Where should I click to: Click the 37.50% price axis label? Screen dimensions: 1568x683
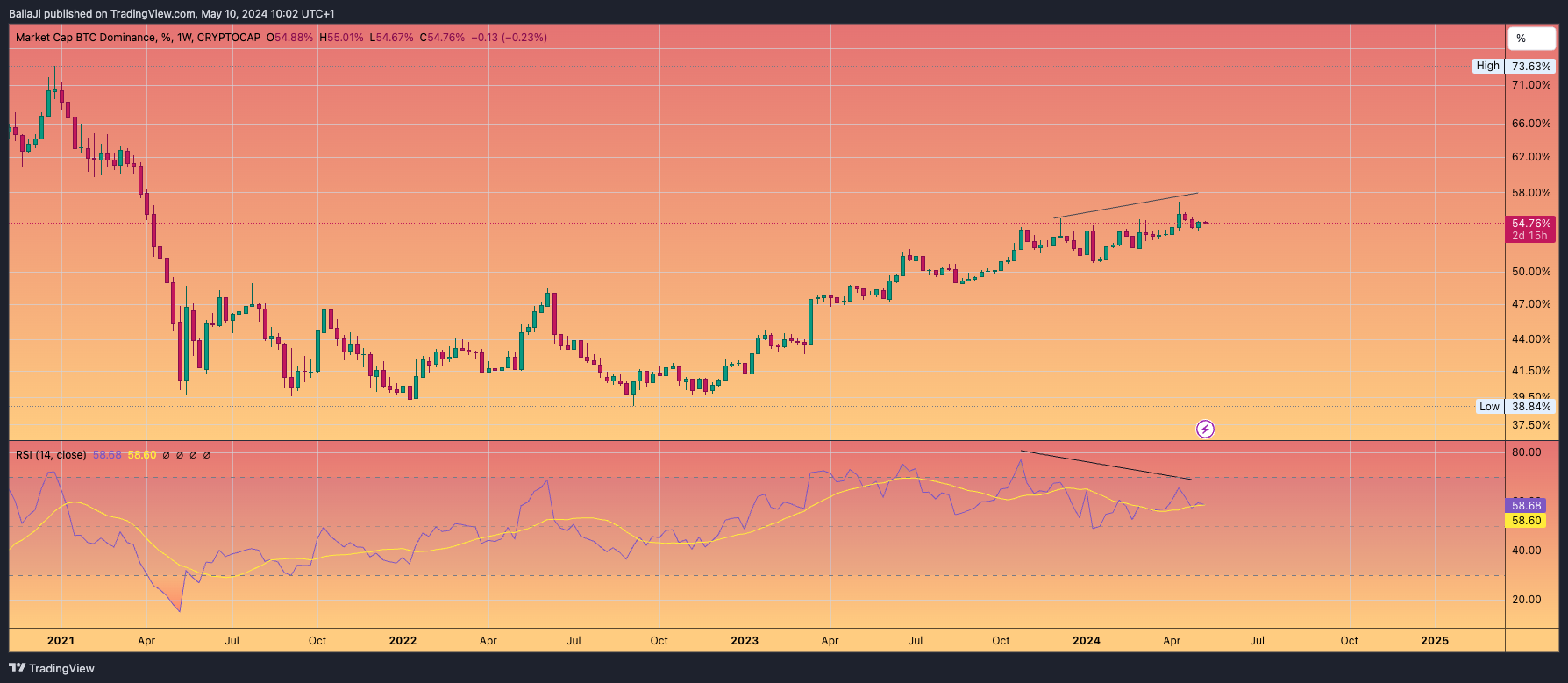[1531, 425]
